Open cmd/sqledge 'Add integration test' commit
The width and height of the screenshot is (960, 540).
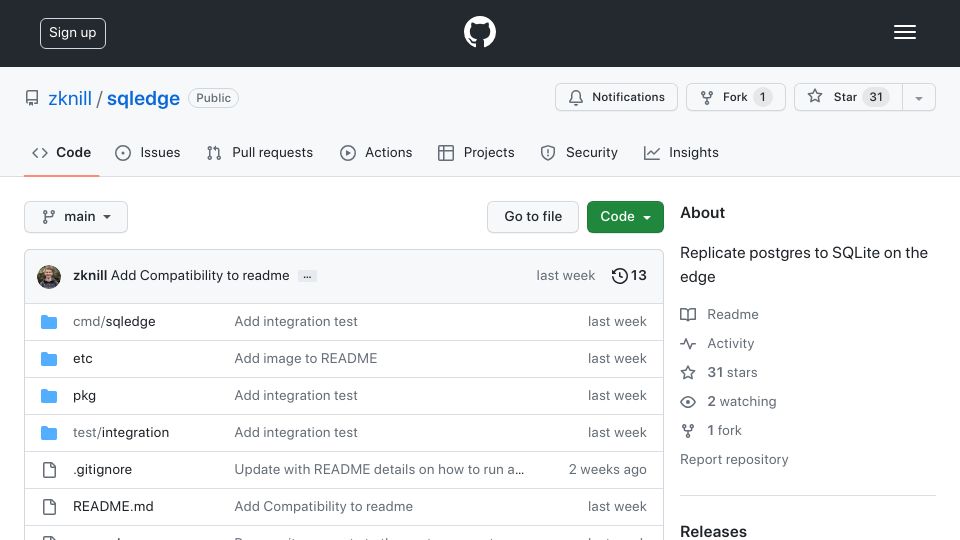(x=296, y=321)
